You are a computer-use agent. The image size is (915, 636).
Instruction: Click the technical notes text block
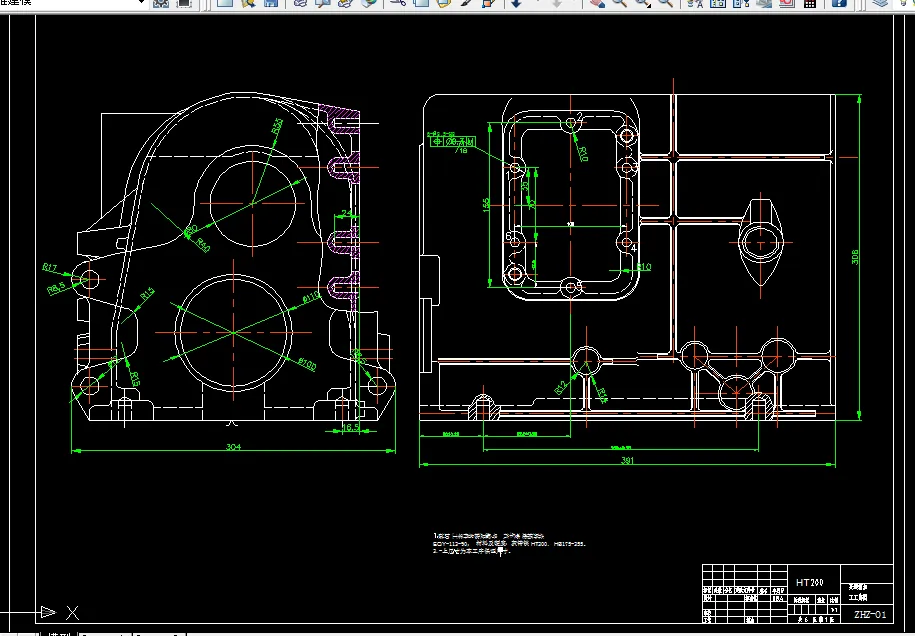[x=508, y=543]
